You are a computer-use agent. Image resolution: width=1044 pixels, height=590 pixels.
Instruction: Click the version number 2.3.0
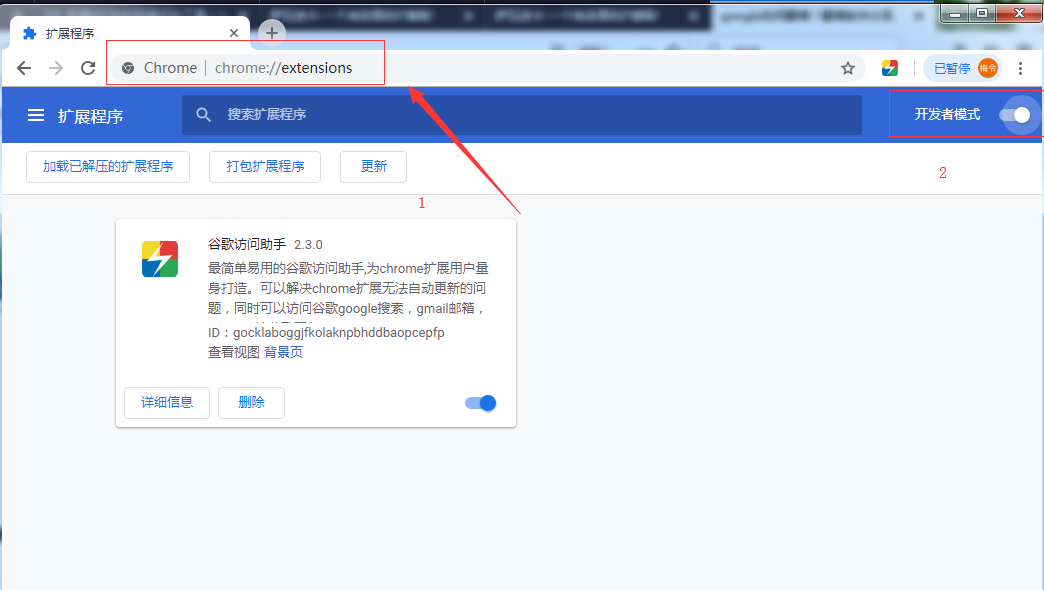[x=308, y=245]
